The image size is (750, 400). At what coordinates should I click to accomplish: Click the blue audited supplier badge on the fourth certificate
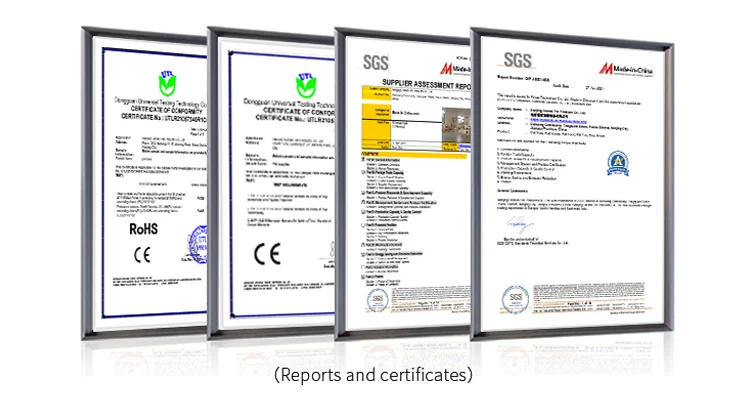tap(618, 163)
